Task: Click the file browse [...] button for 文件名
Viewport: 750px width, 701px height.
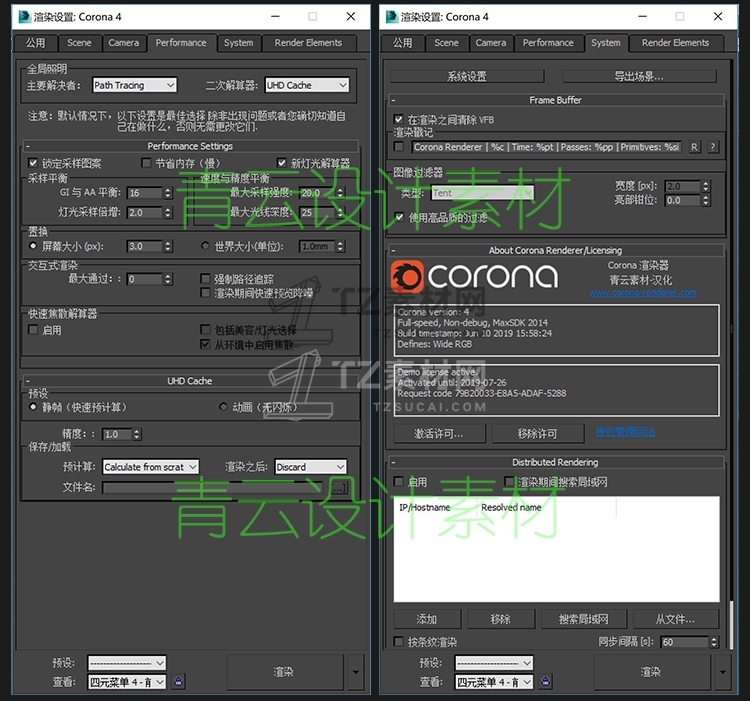Action: (339, 487)
